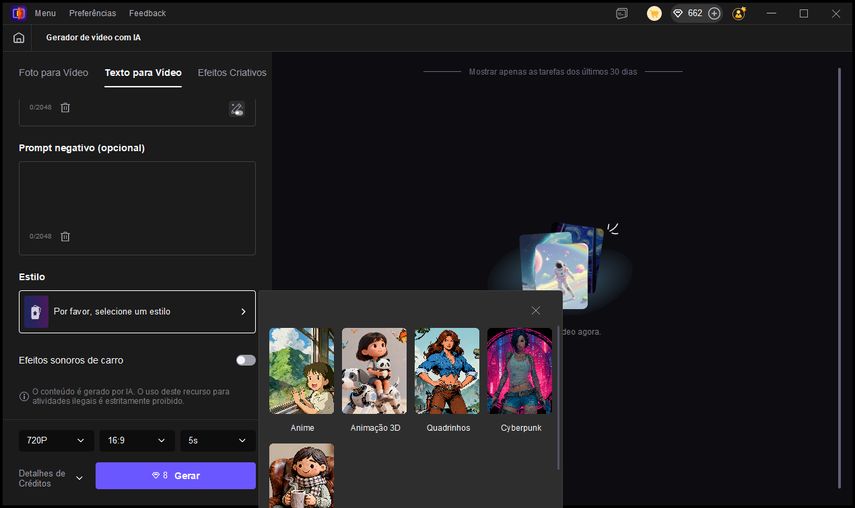Expand Detalhes de Créditos
This screenshot has width=855, height=508.
click(51, 479)
